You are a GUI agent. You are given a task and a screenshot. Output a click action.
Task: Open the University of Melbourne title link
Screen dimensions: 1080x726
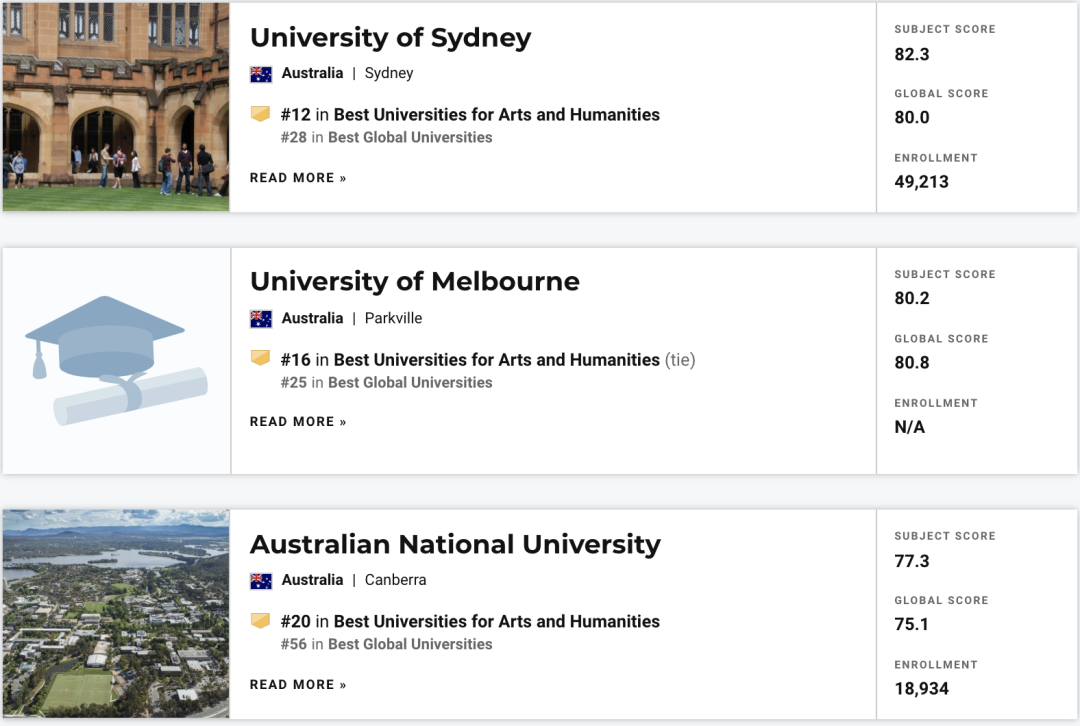[415, 281]
